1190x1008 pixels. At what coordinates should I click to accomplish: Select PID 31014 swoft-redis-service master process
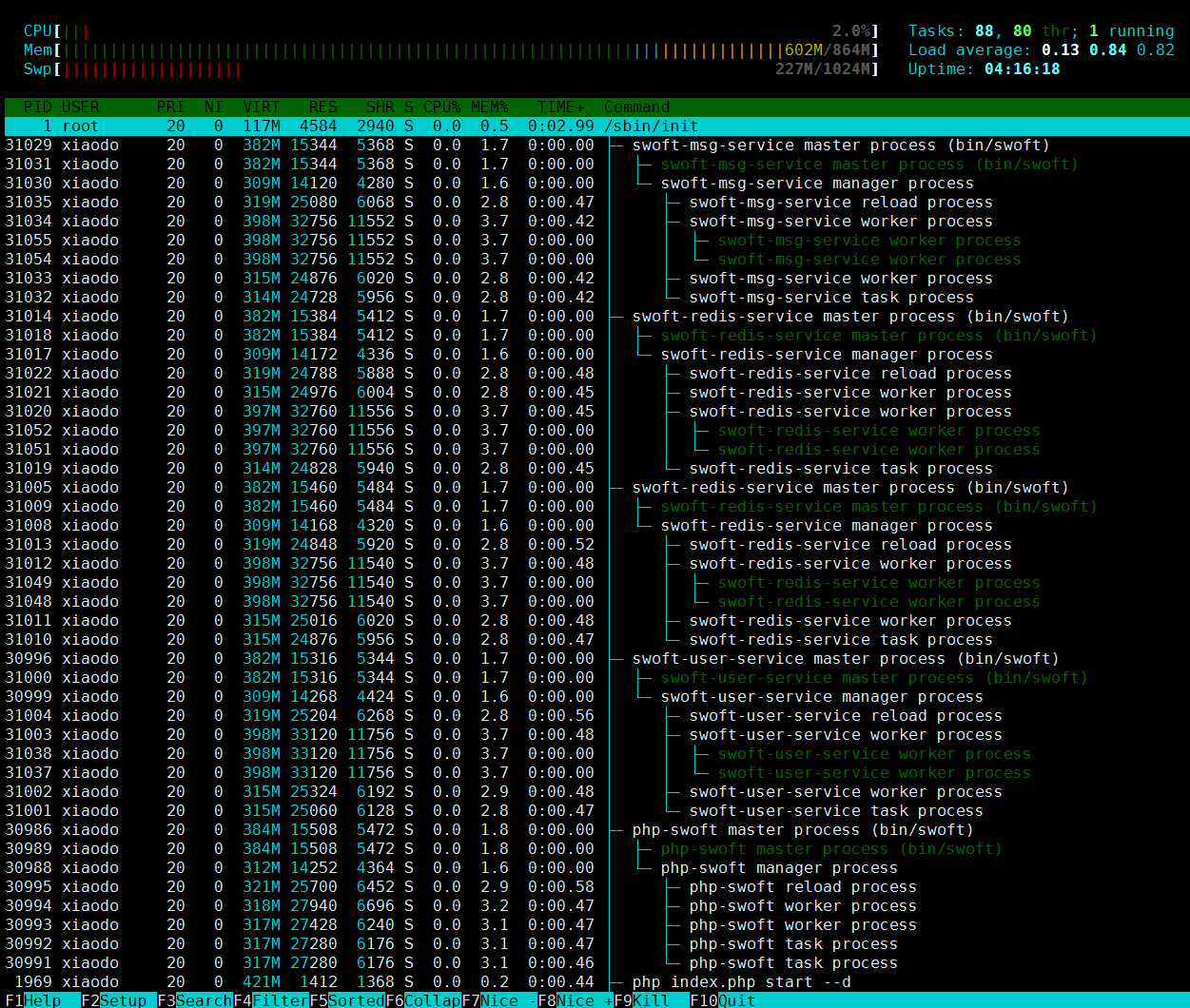[x=596, y=316]
